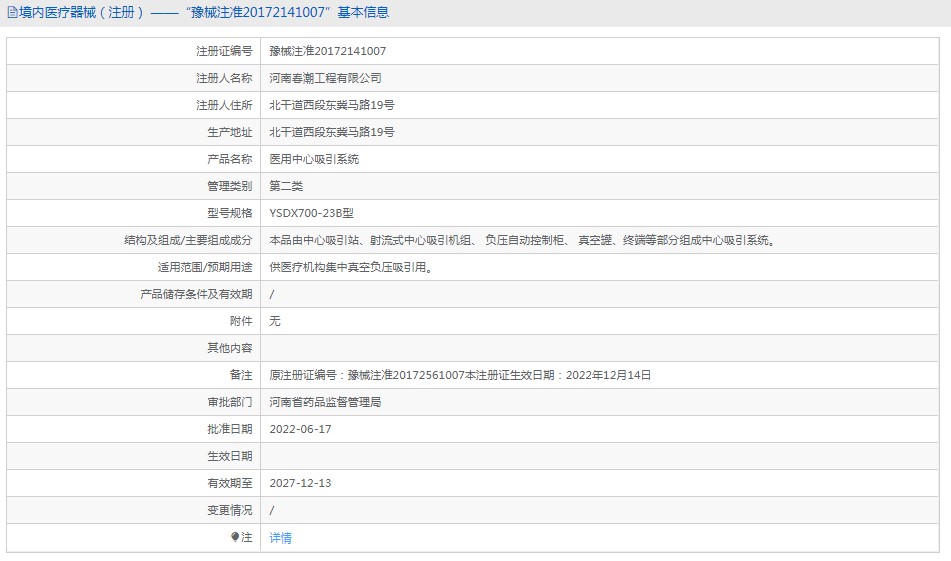Select 北干道西段东粪马路19号 in 生产地址 row

332,132
